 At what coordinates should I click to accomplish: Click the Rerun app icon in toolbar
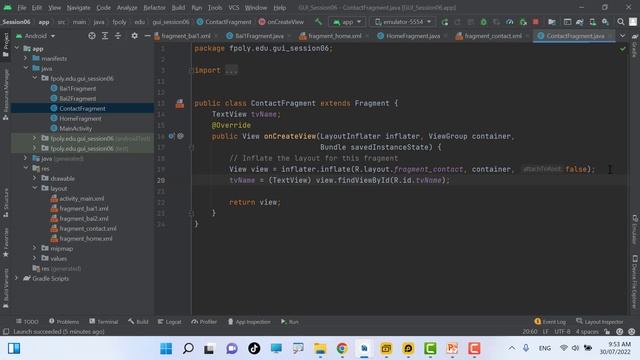pos(444,22)
